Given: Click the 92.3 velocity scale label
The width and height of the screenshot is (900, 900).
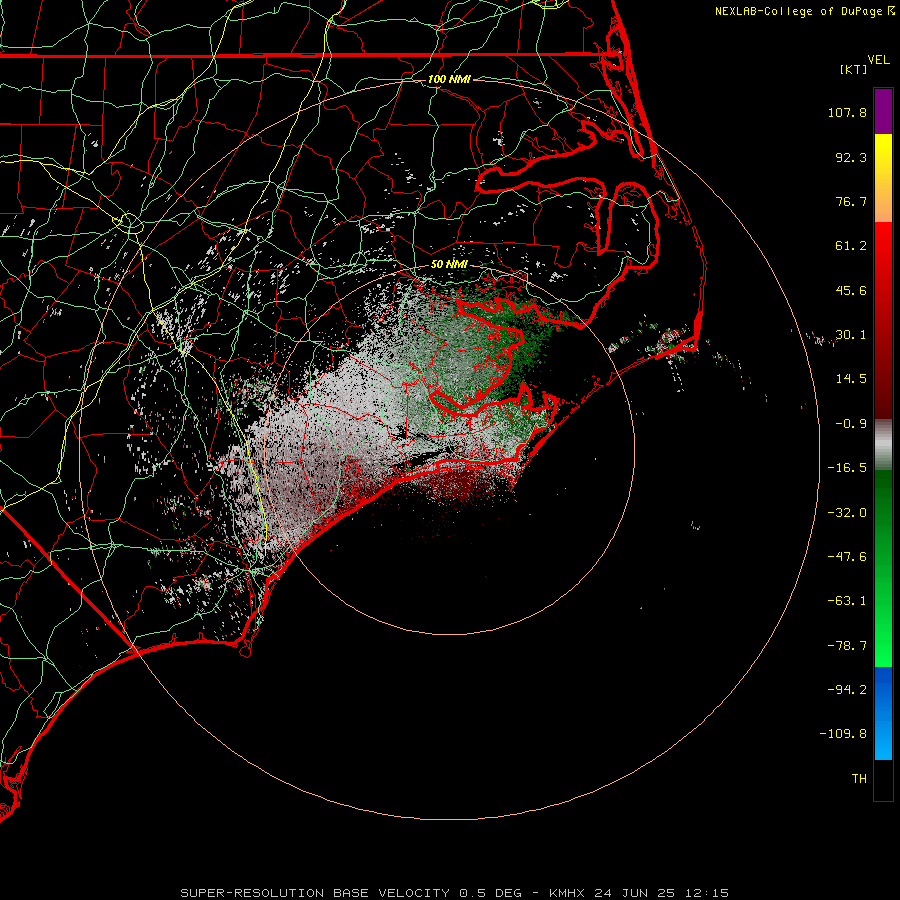Looking at the screenshot, I should pos(851,157).
